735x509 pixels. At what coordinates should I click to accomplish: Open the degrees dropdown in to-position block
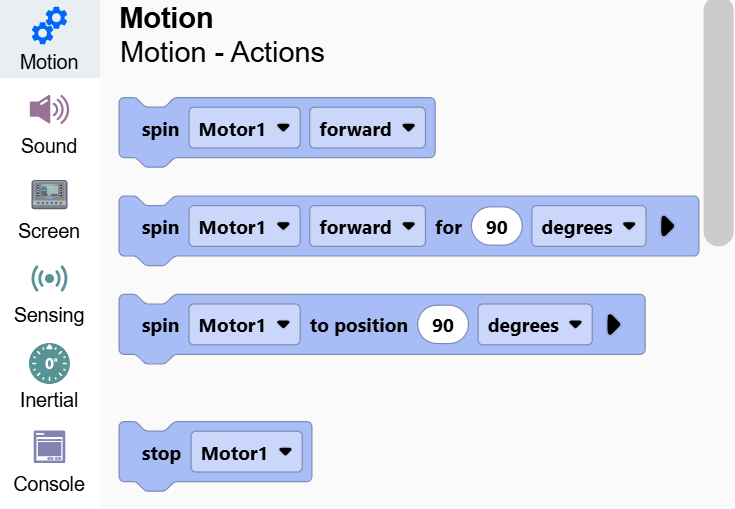pyautogui.click(x=535, y=324)
